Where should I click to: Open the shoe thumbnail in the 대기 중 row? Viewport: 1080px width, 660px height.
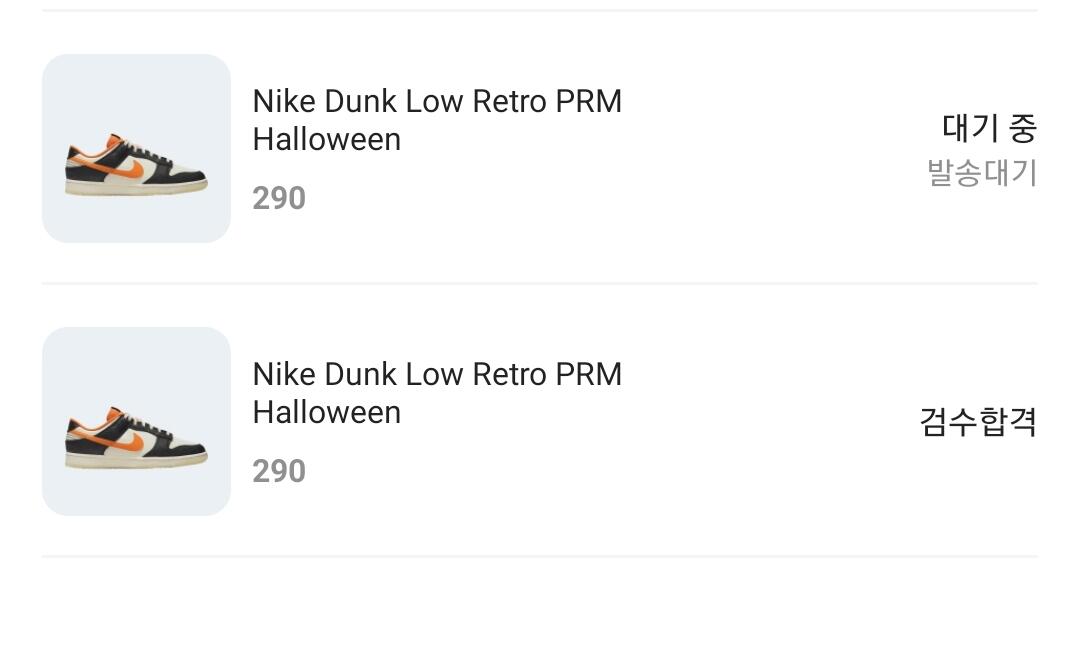pos(136,148)
